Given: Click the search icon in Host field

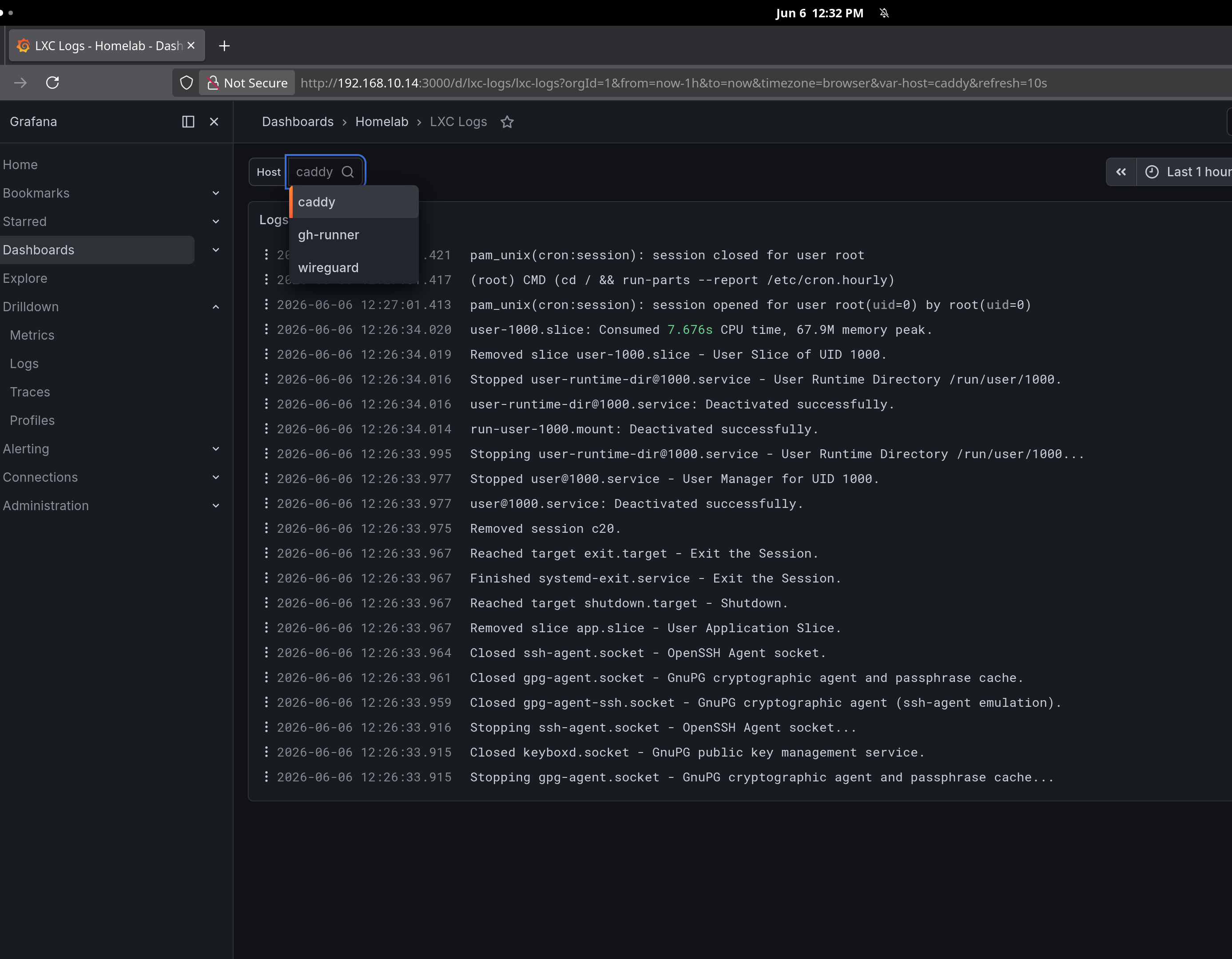Looking at the screenshot, I should click(x=348, y=172).
